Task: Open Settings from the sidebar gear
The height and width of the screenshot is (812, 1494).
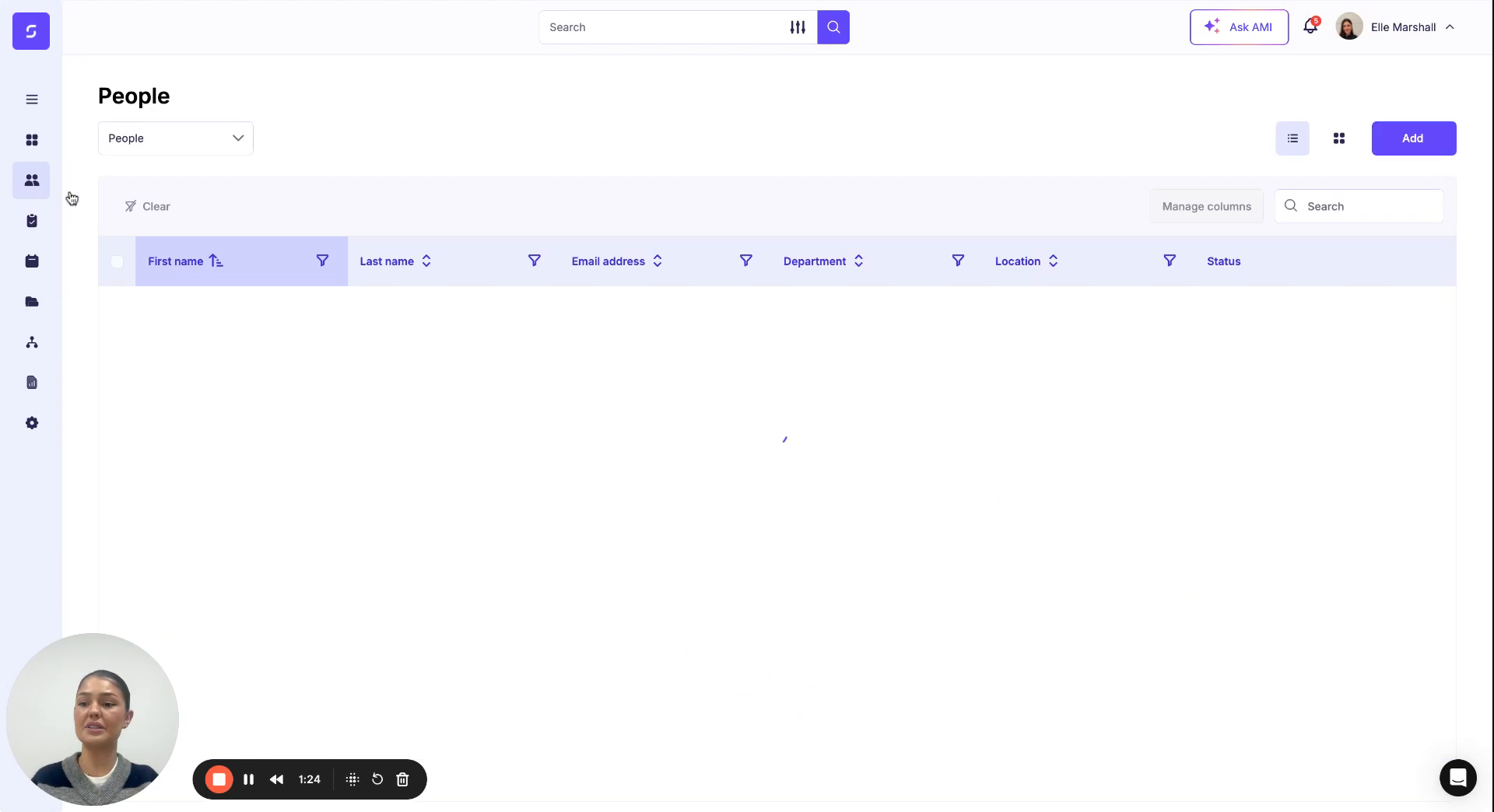Action: tap(31, 423)
